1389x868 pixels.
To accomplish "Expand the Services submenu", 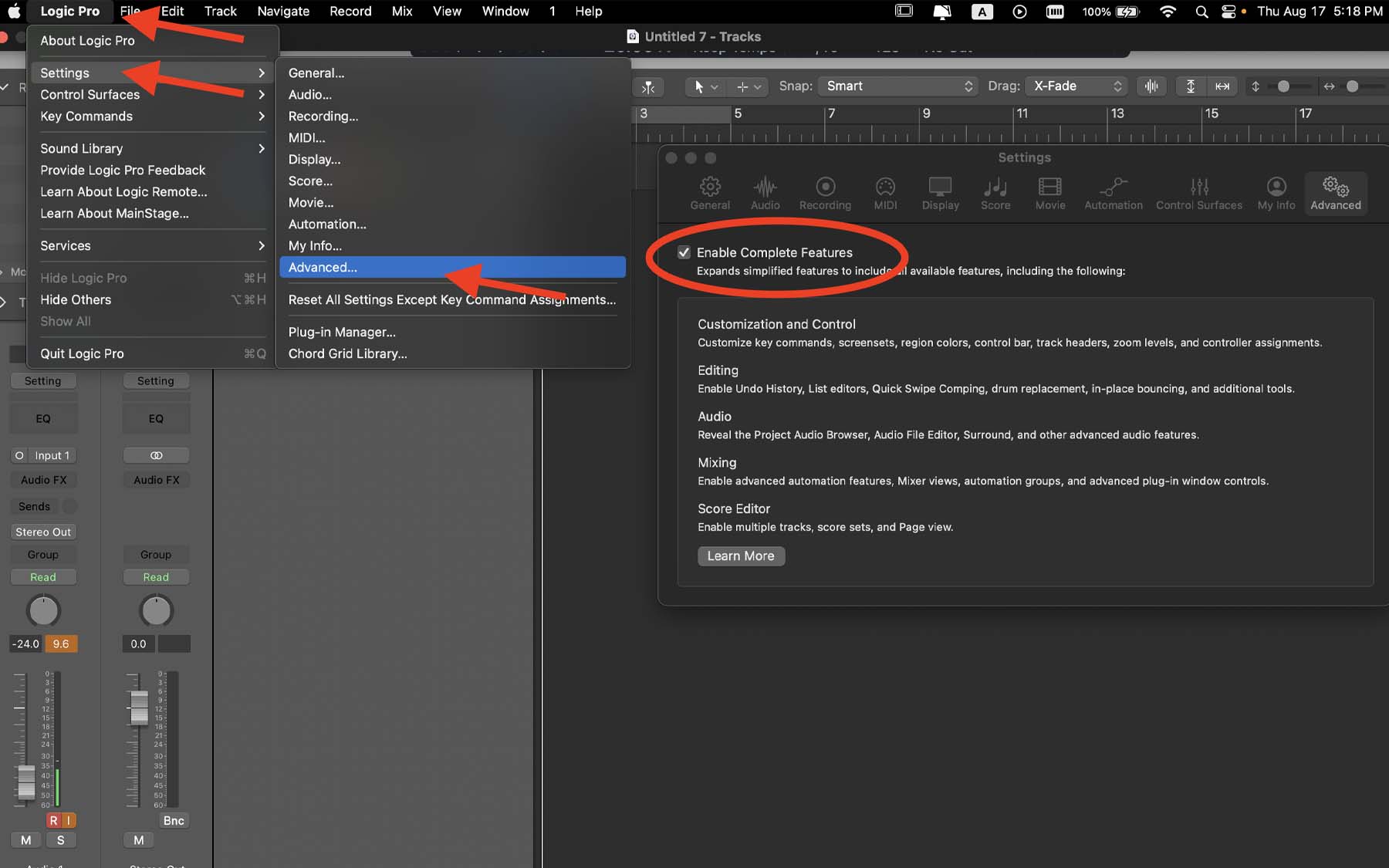I will (153, 245).
